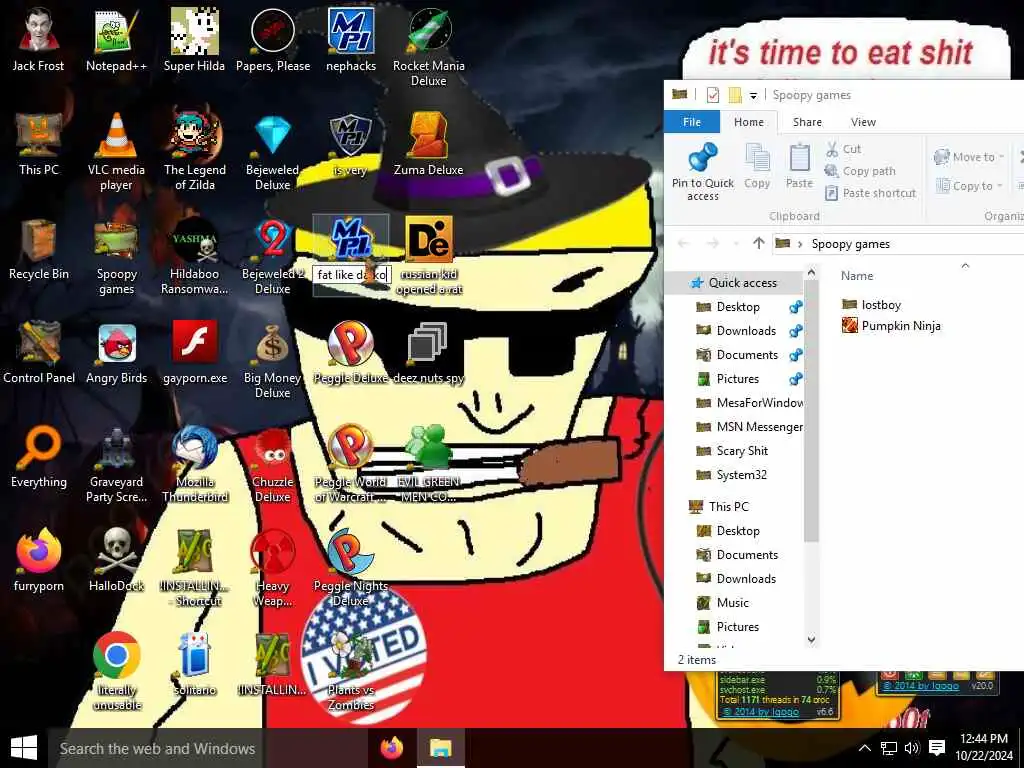Click the Cut command in ribbon
The width and height of the screenshot is (1024, 768).
pos(843,149)
